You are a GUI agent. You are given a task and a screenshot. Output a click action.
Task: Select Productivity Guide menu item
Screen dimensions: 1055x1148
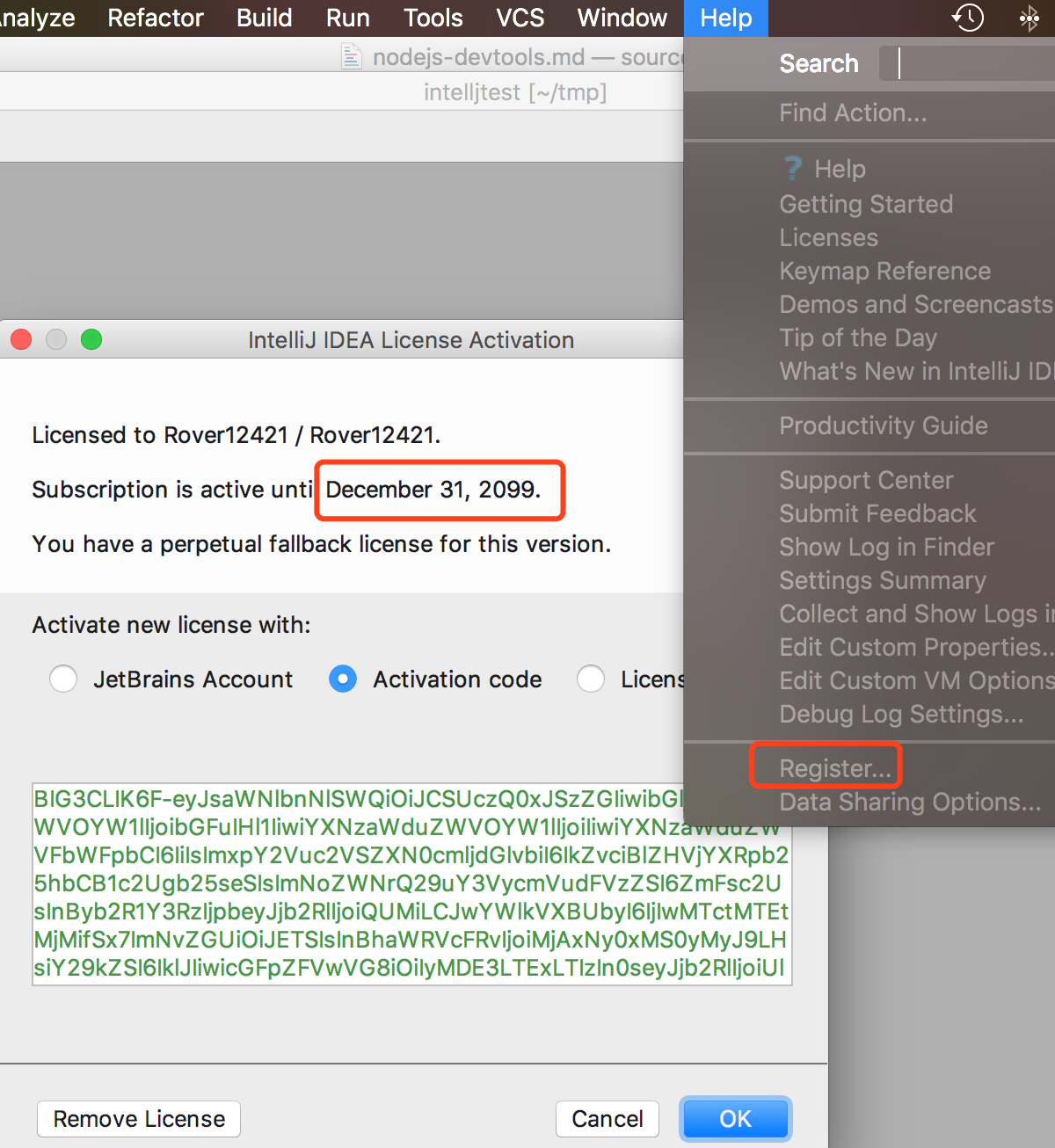click(x=883, y=425)
